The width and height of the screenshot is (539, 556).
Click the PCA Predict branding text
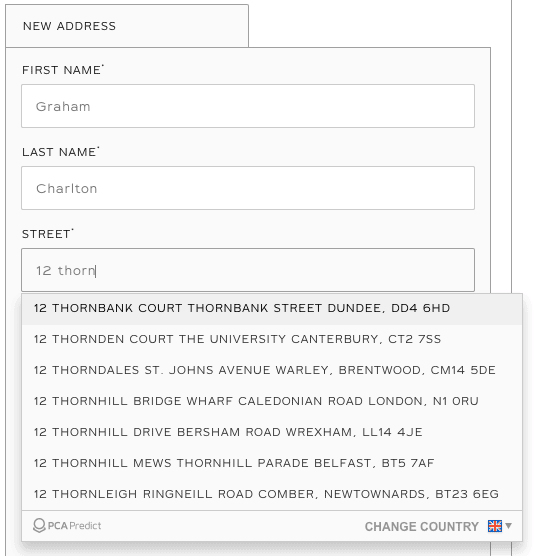click(x=74, y=526)
